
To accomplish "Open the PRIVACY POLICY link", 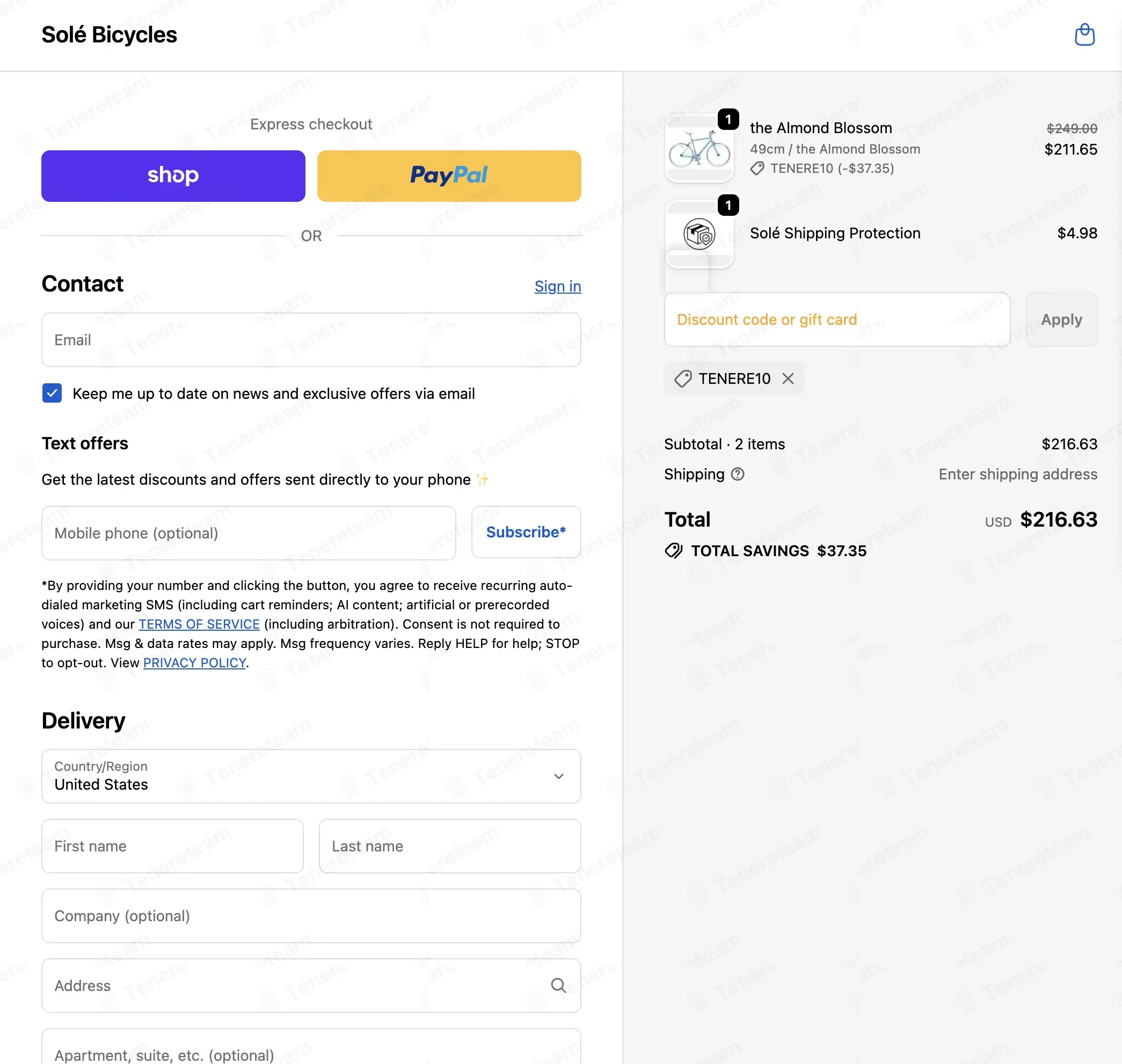I will (194, 662).
